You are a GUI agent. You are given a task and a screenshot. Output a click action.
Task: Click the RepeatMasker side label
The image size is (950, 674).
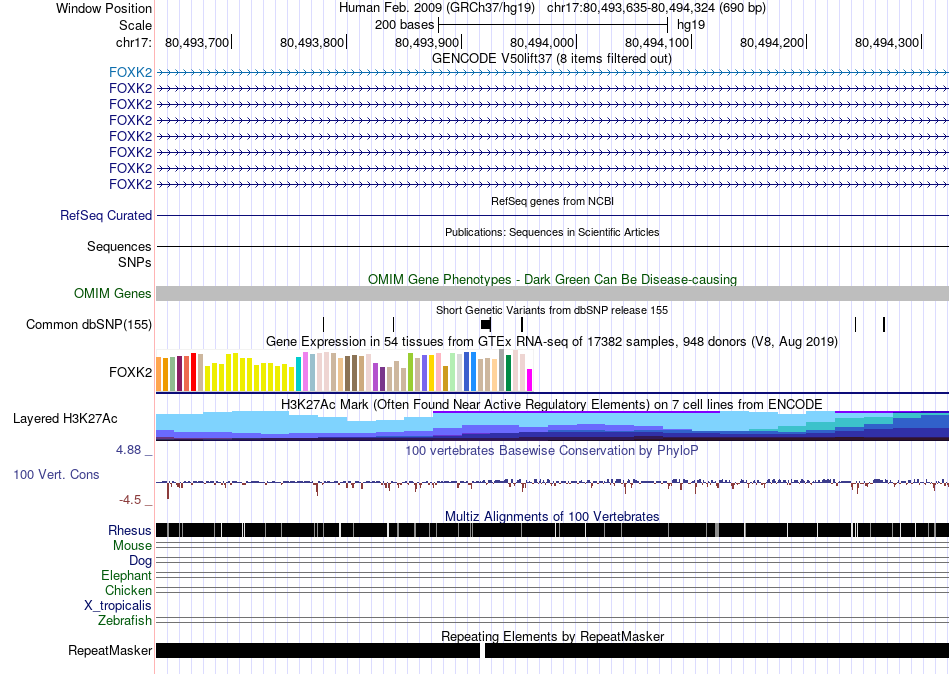pyautogui.click(x=110, y=651)
